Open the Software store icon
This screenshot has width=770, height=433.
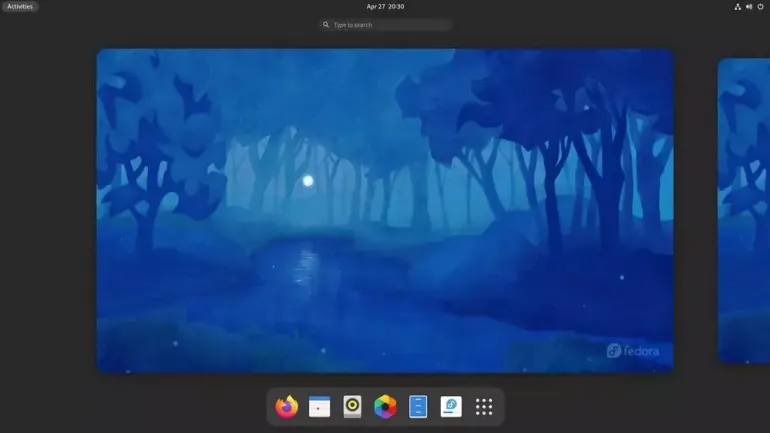(x=451, y=406)
